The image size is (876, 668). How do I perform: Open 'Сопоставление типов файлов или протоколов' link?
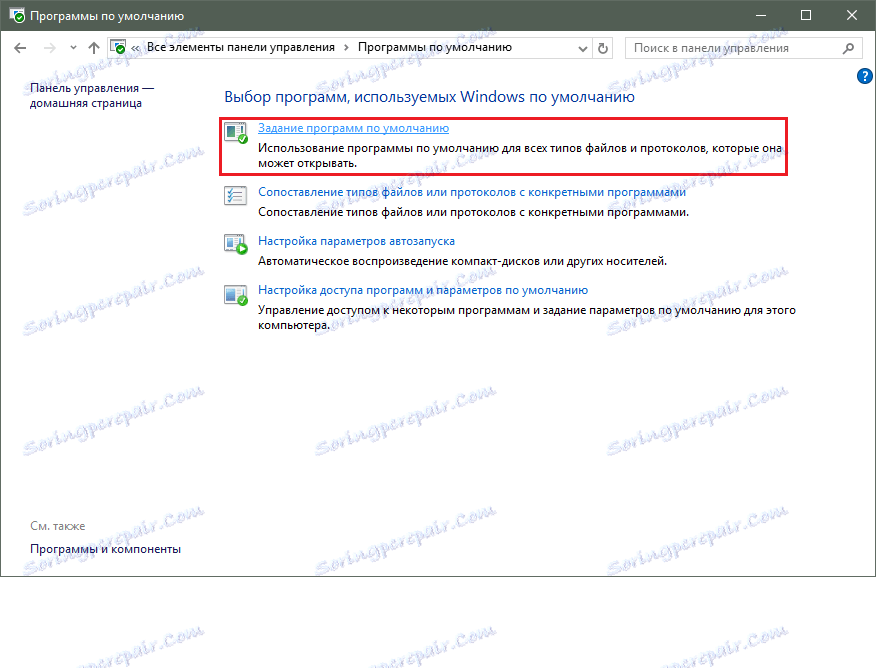click(x=472, y=192)
